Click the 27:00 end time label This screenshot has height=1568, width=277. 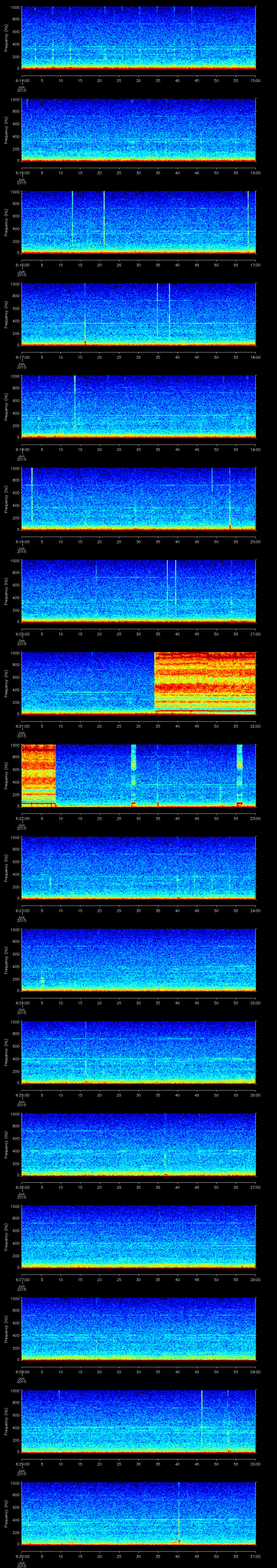point(256,1187)
